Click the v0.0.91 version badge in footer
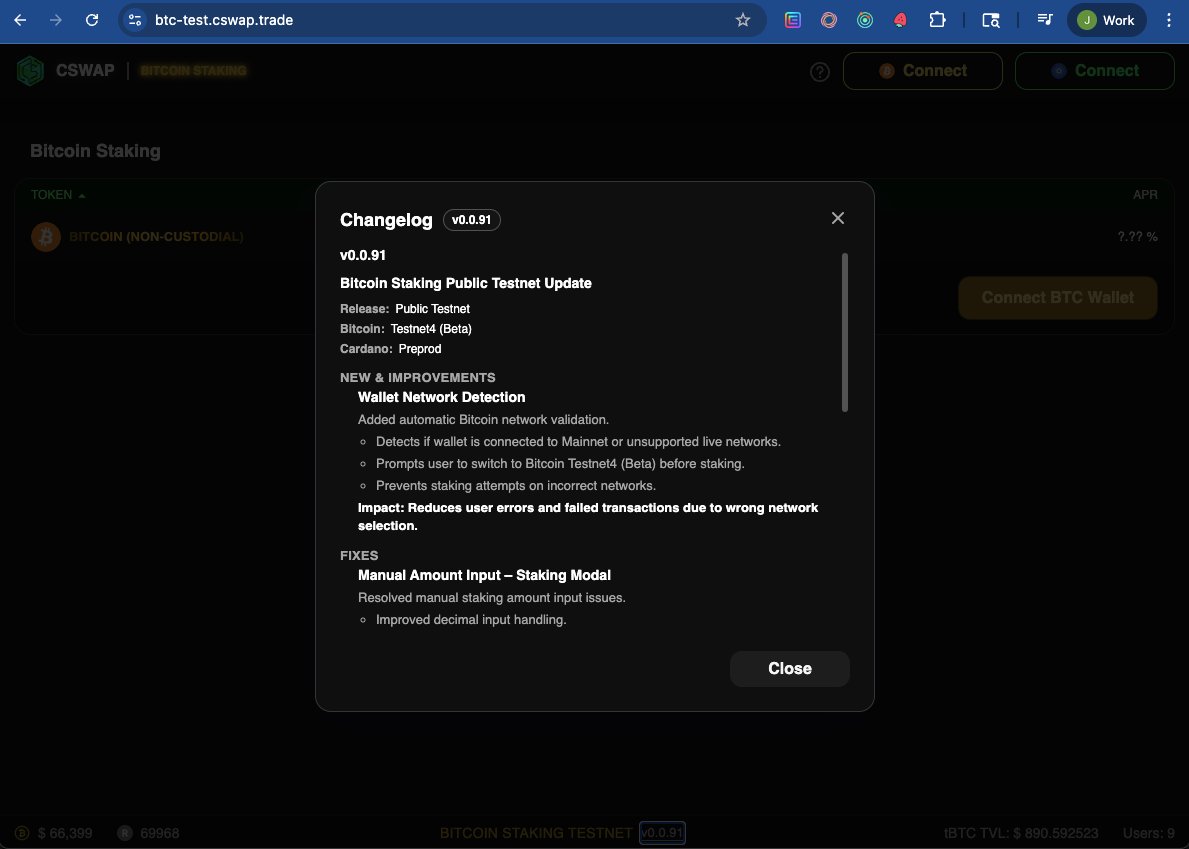The height and width of the screenshot is (849, 1189). [x=662, y=833]
